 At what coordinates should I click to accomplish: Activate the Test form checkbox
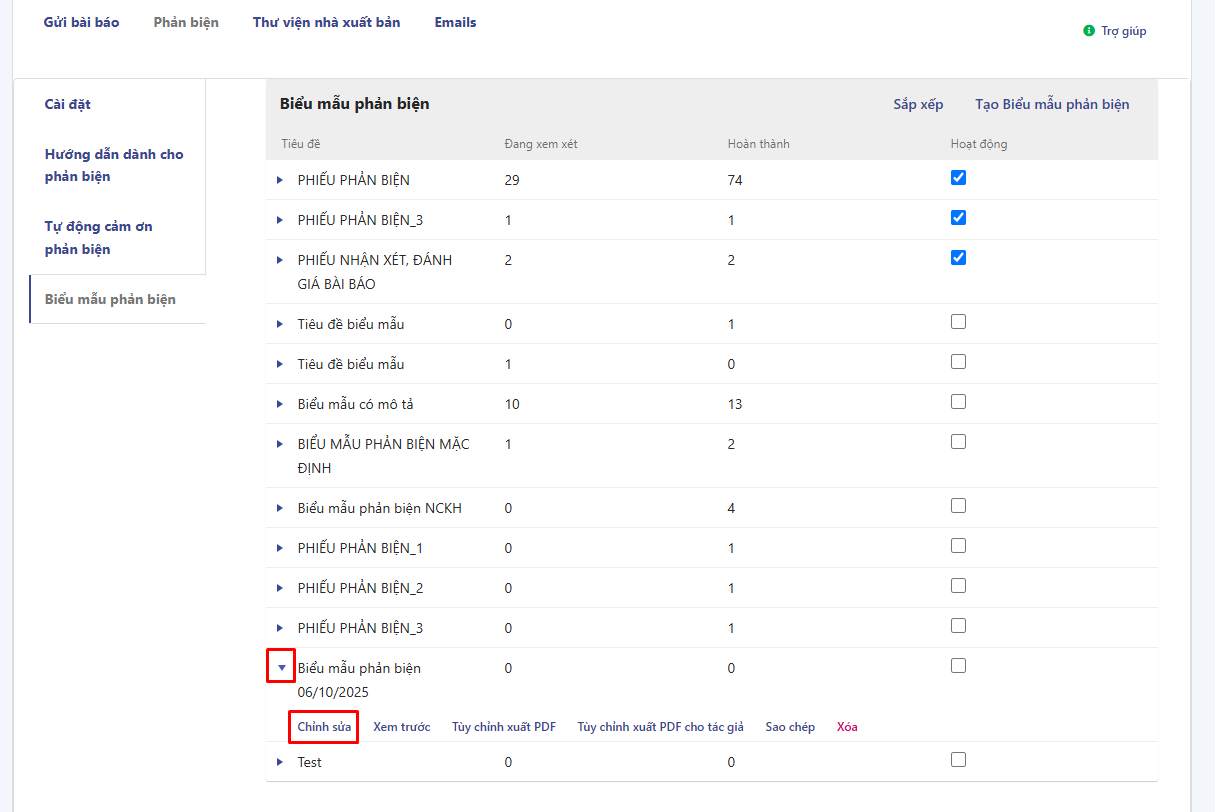(x=958, y=760)
